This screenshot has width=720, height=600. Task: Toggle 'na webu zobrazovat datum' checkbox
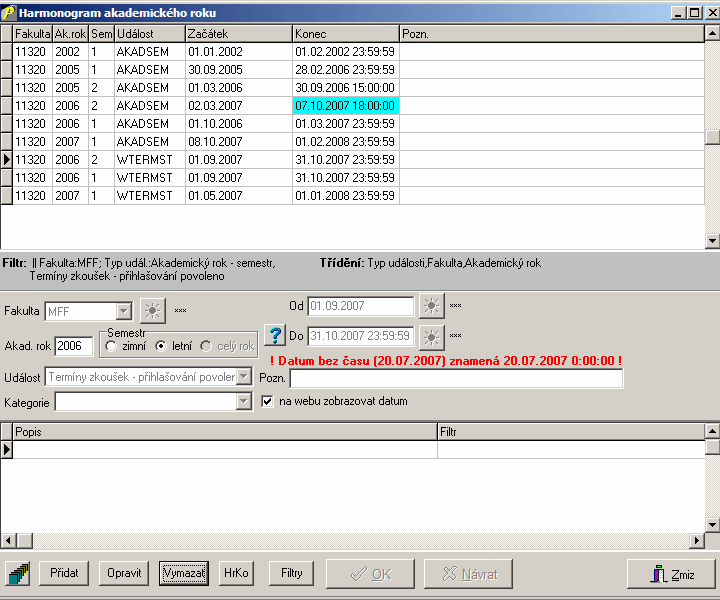(x=268, y=401)
